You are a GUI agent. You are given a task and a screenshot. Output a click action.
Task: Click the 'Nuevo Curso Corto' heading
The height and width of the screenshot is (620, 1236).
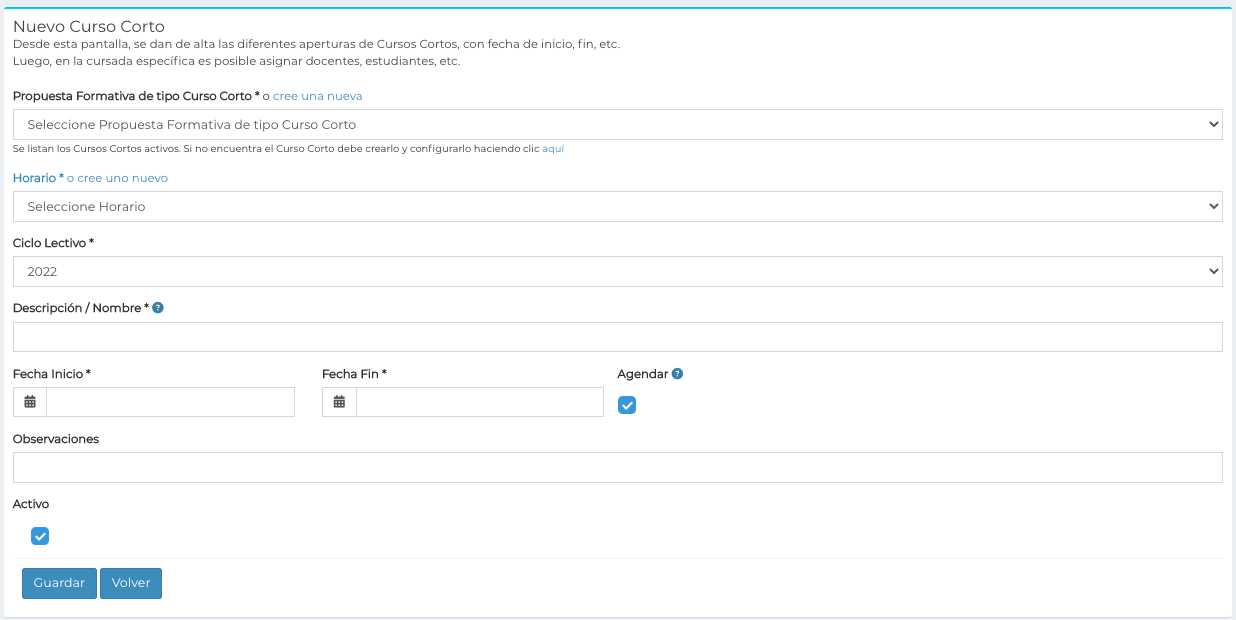(x=89, y=26)
